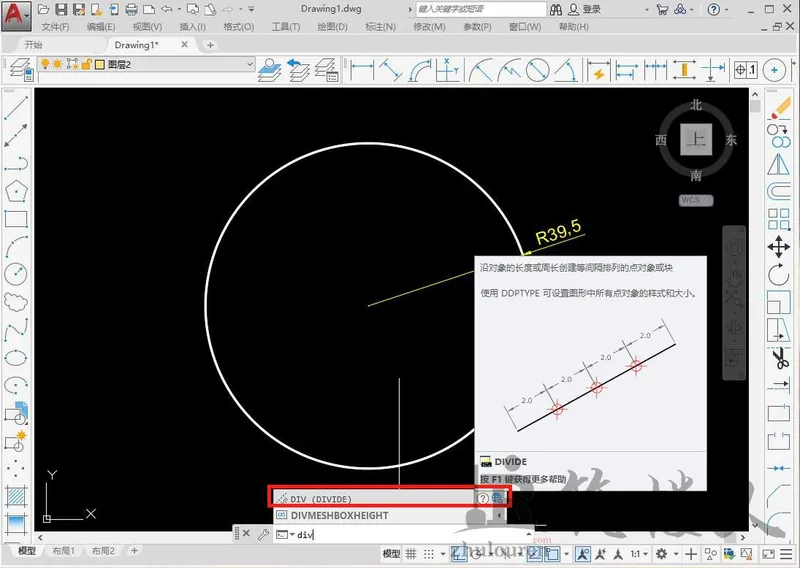Expand the Quick Access toolbar customize arrow
Image resolution: width=800 pixels, height=568 pixels.
tap(251, 9)
